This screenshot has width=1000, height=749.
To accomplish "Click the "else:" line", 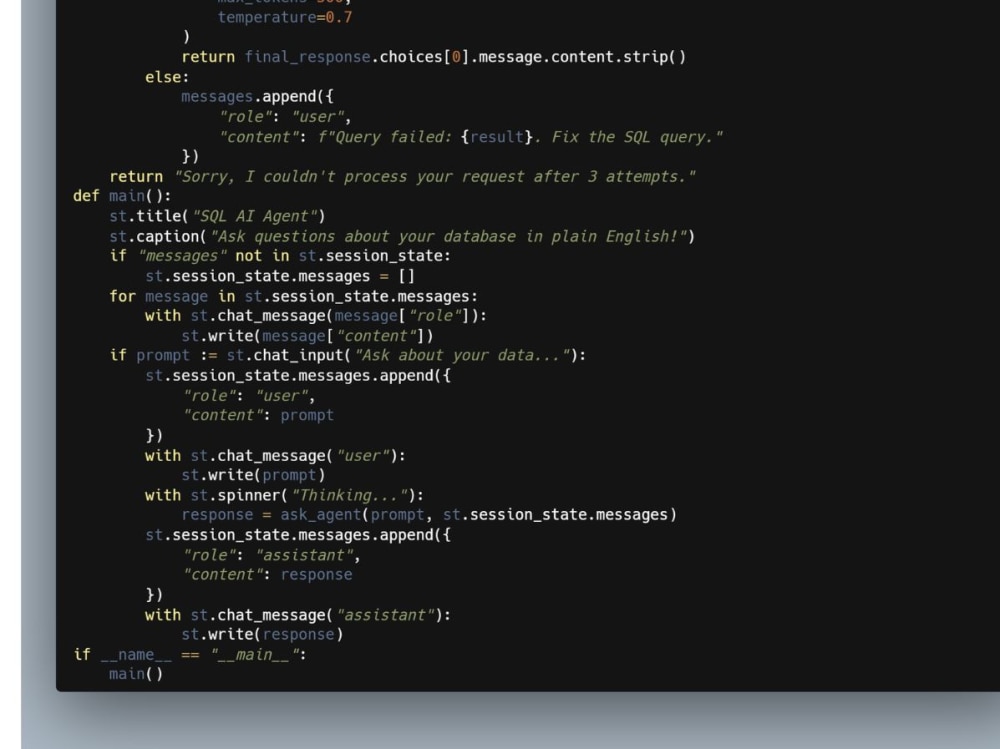I will 167,77.
